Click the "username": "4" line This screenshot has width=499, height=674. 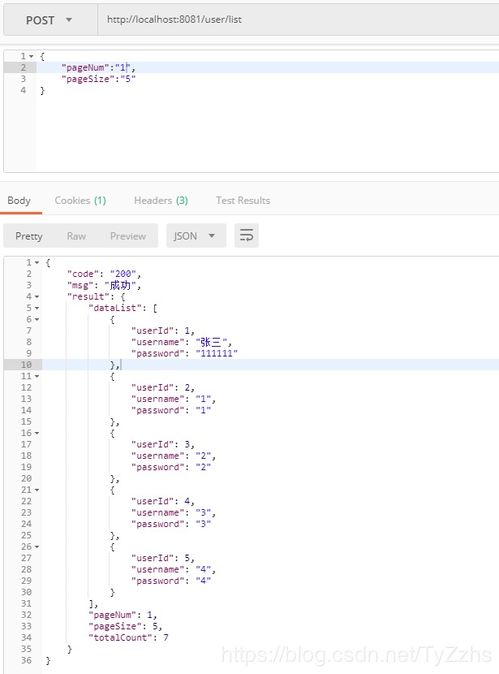[x=174, y=569]
